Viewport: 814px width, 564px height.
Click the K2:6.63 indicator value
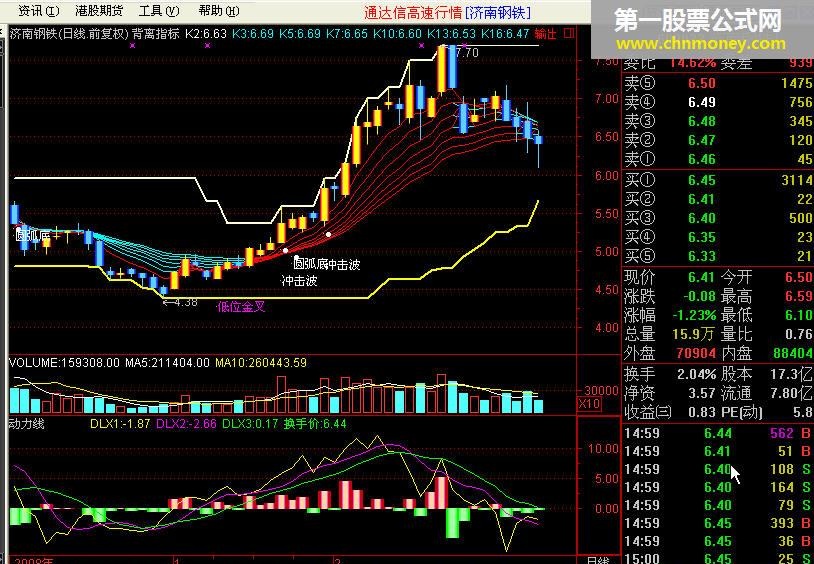pyautogui.click(x=206, y=34)
